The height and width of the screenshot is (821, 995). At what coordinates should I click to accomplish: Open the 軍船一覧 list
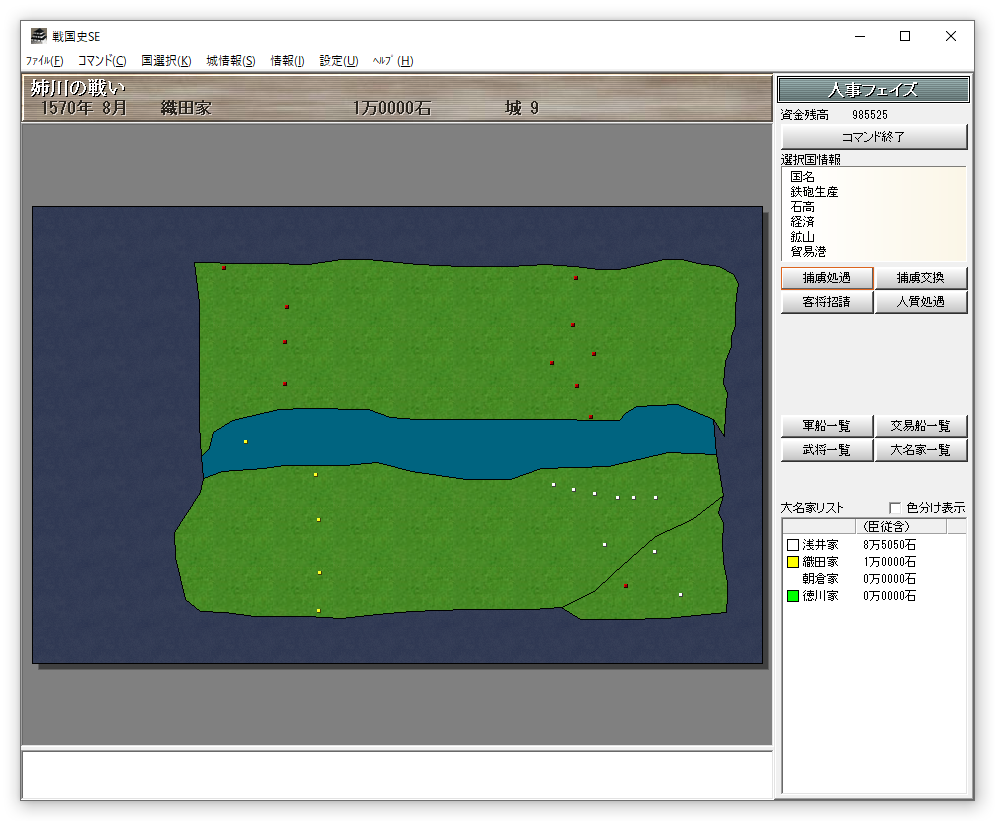point(827,427)
